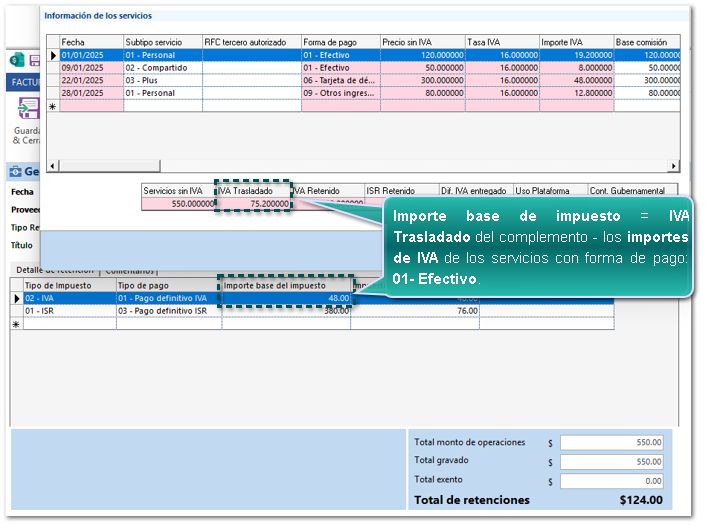Click the IVA Trasladado 75.200000 cell
Viewport: 706px width, 525px height.
pyautogui.click(x=254, y=203)
